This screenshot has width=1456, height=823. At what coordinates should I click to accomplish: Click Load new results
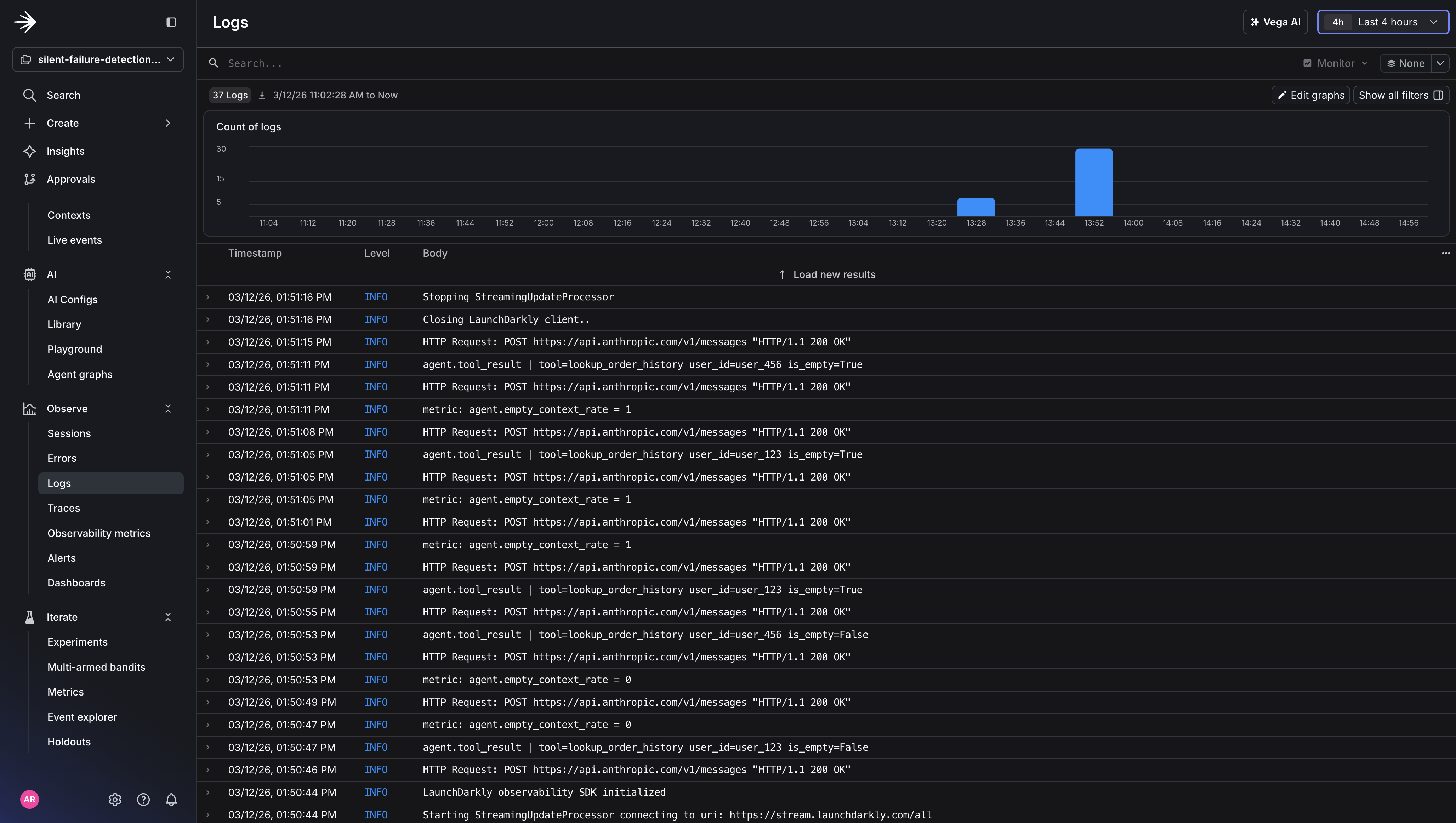pos(826,274)
